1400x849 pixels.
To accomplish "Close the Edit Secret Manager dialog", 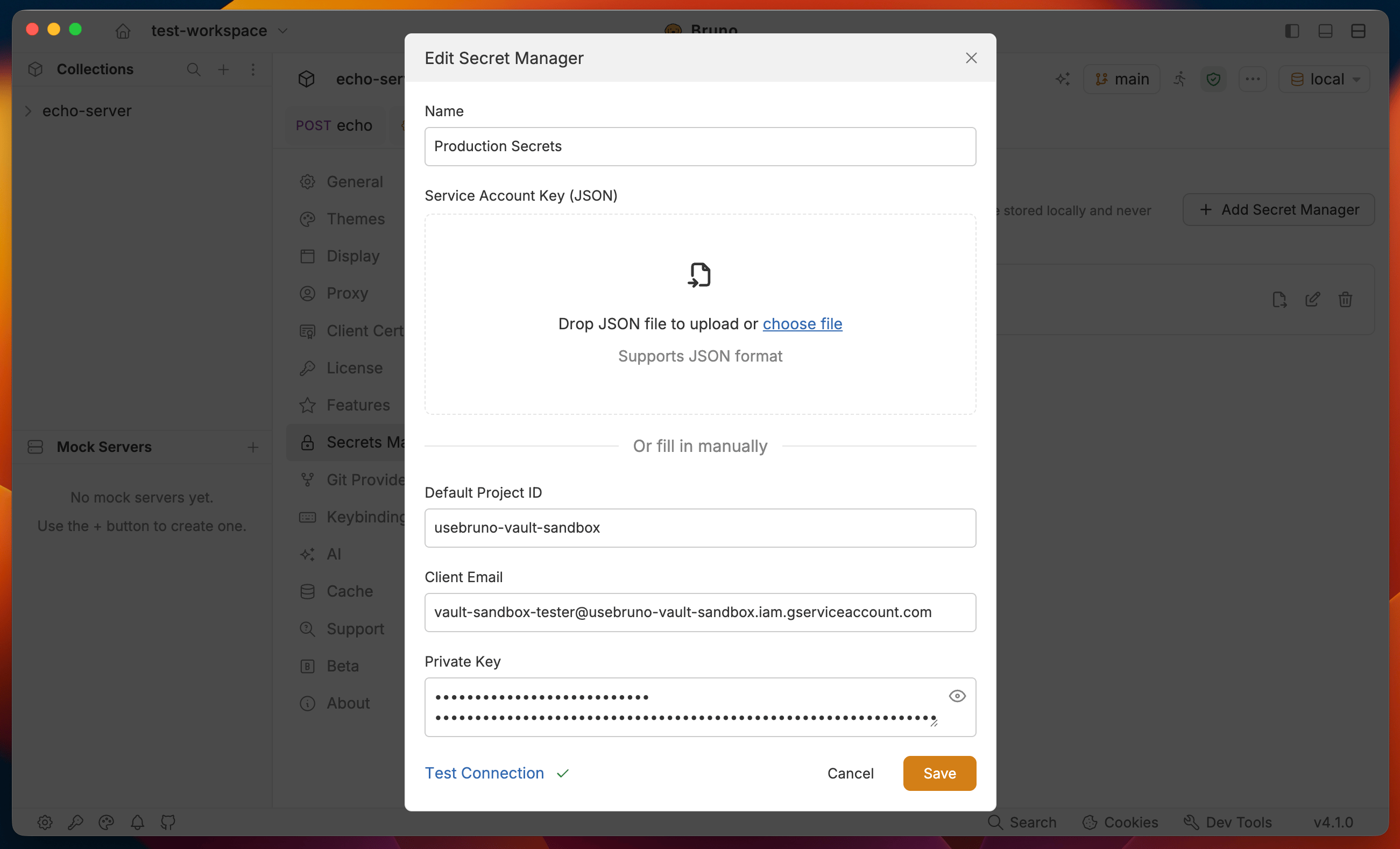I will click(x=971, y=58).
